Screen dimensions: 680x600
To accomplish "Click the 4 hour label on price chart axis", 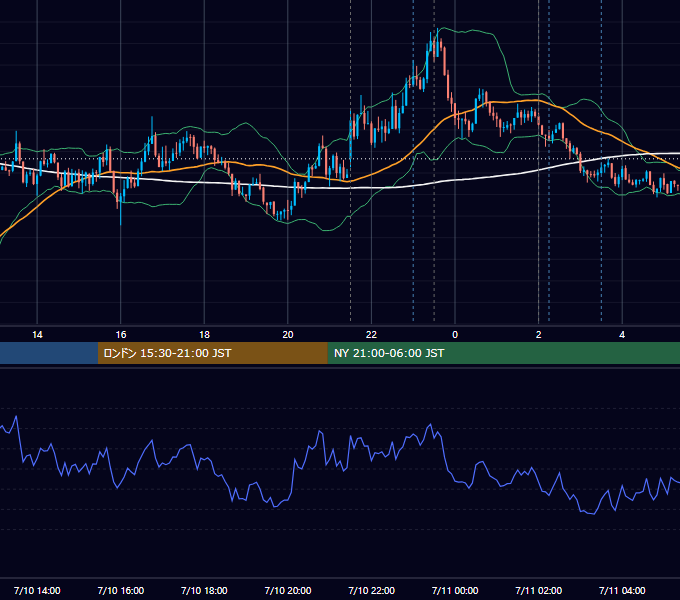I will click(x=622, y=335).
